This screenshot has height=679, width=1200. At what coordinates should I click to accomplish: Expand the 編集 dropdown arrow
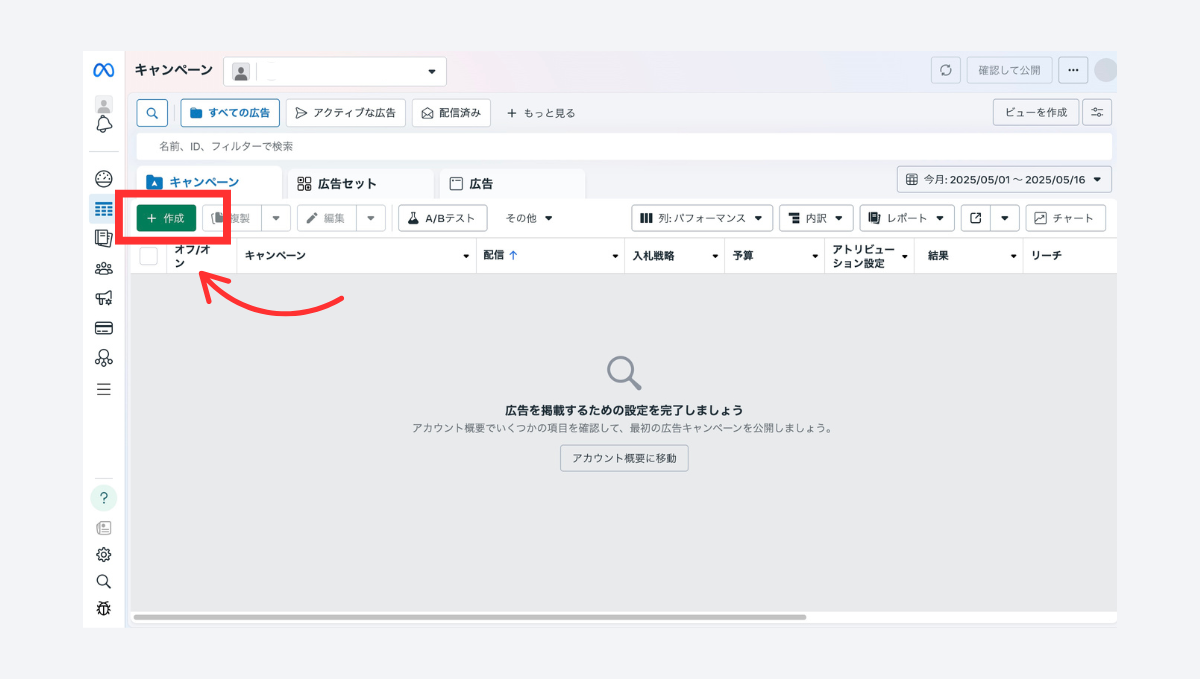pos(371,218)
